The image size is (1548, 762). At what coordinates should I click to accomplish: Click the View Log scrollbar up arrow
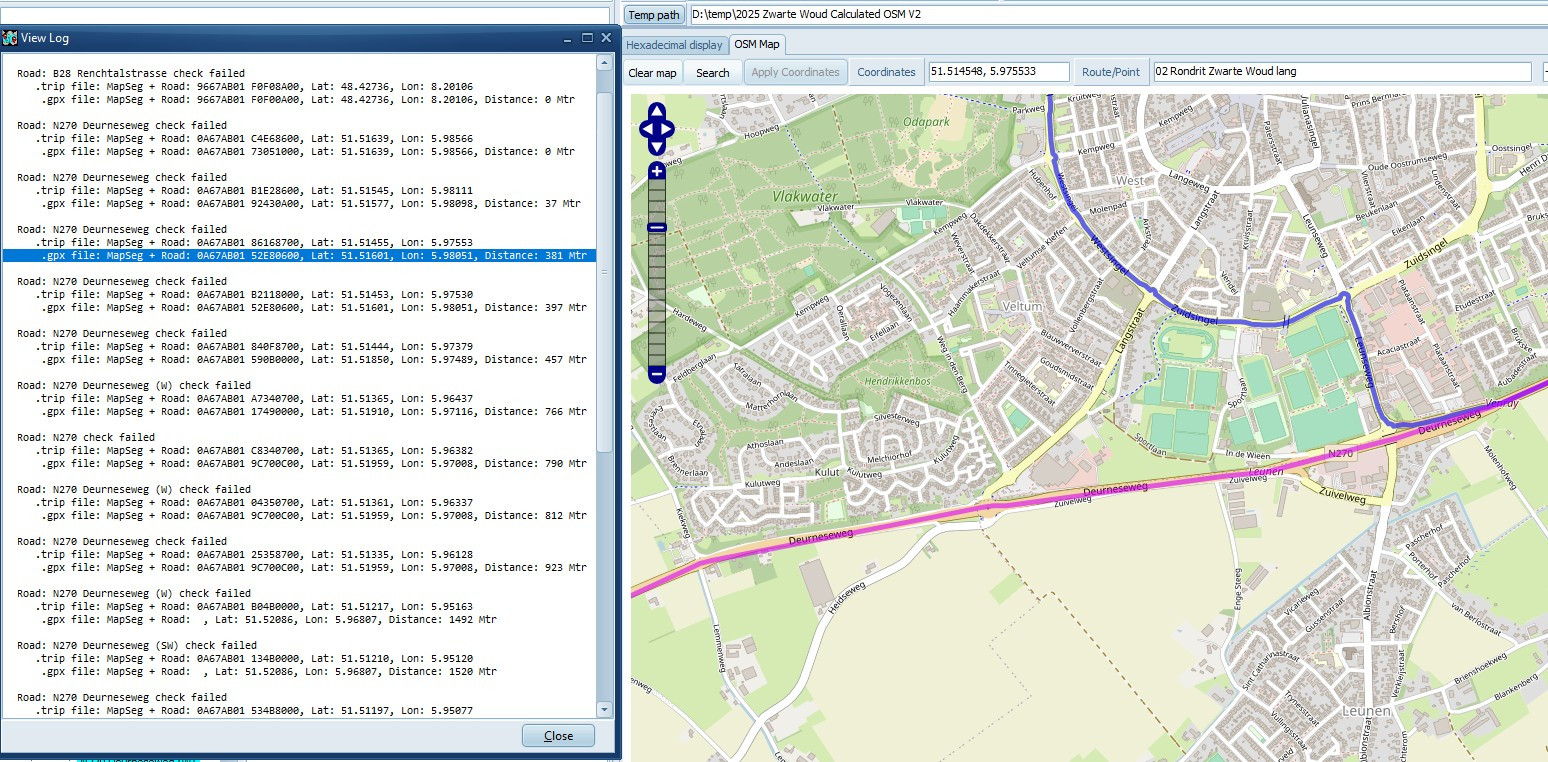604,62
